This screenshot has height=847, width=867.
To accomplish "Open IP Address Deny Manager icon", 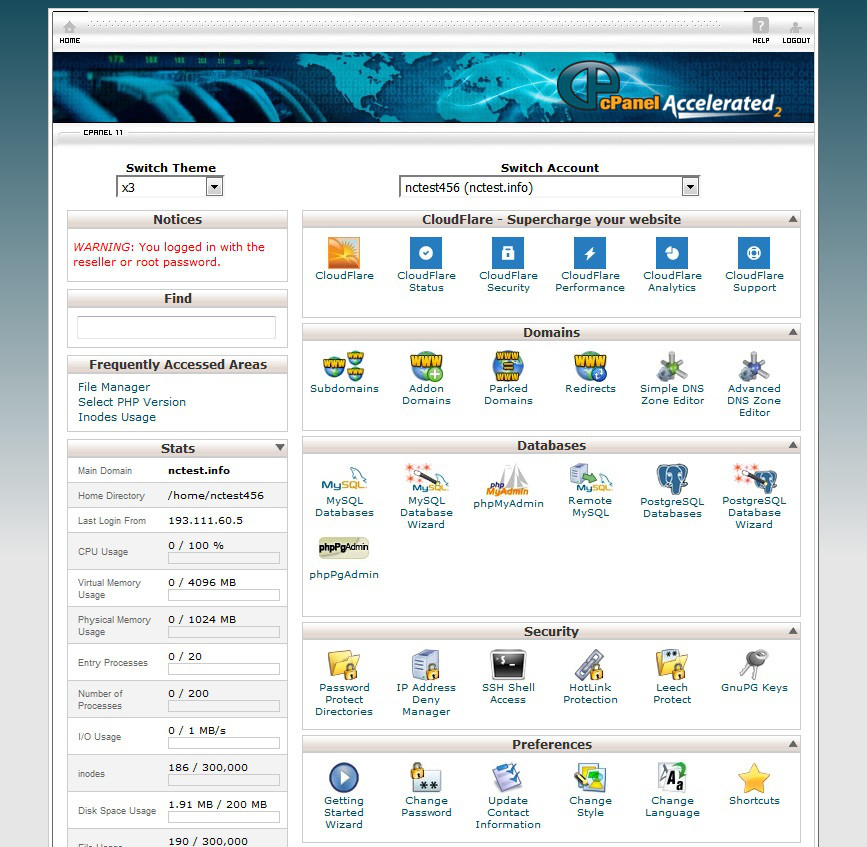I will pos(426,665).
